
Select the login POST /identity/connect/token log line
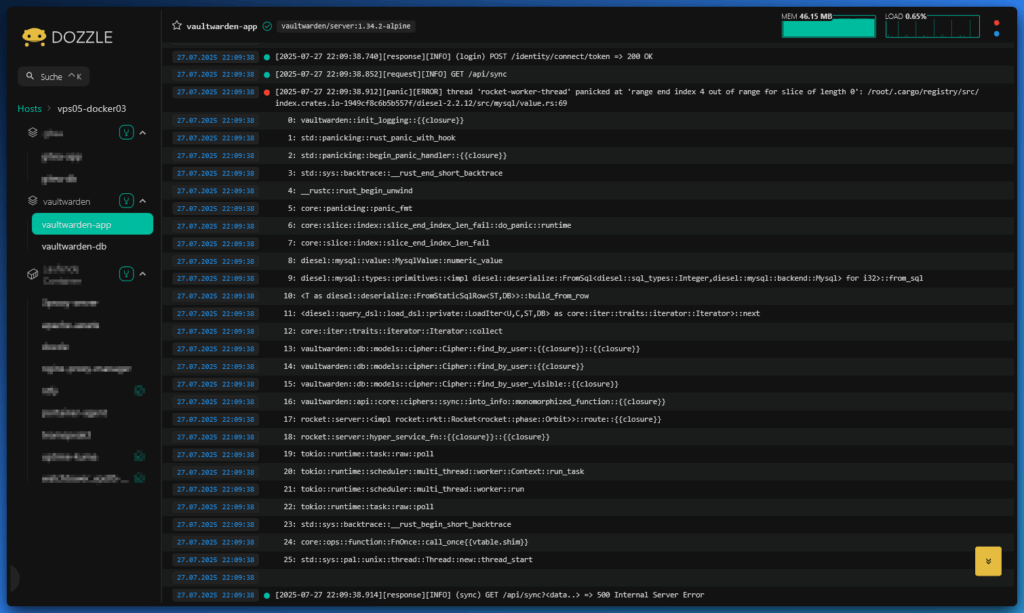[464, 57]
